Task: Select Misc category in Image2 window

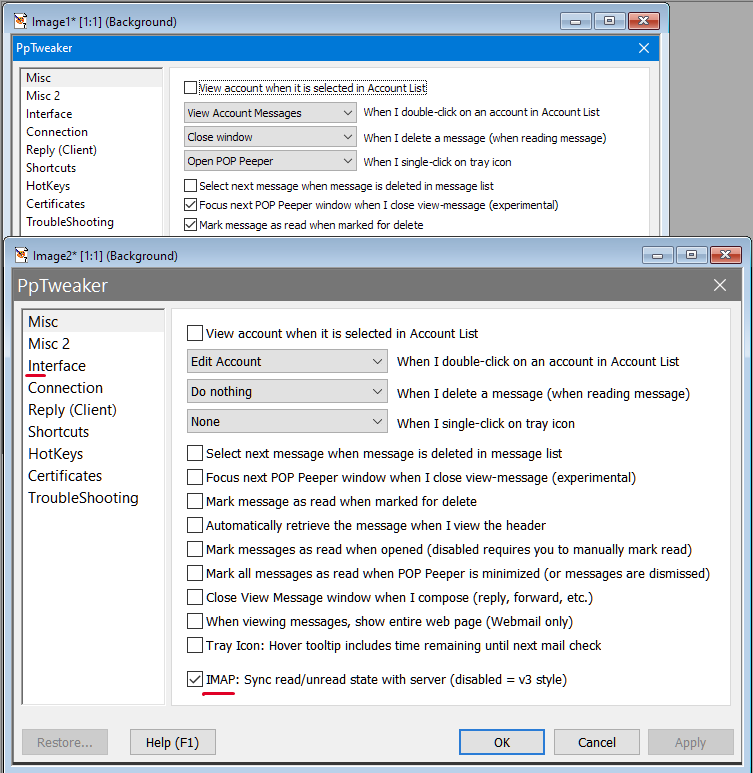Action: coord(93,321)
